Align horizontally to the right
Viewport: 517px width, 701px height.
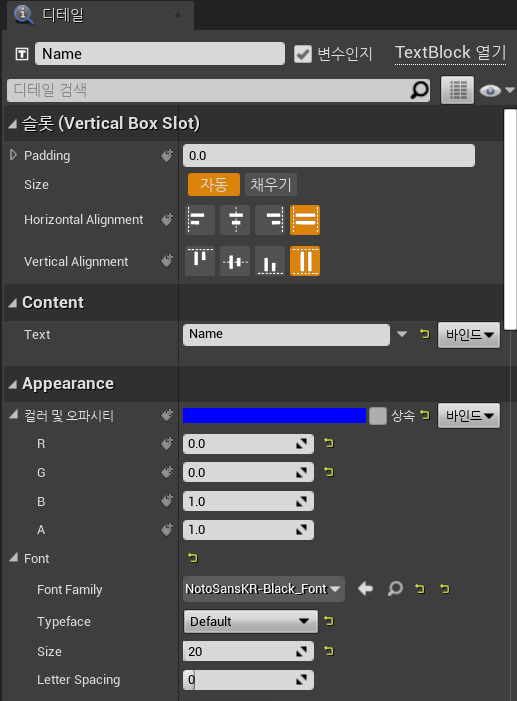270,220
